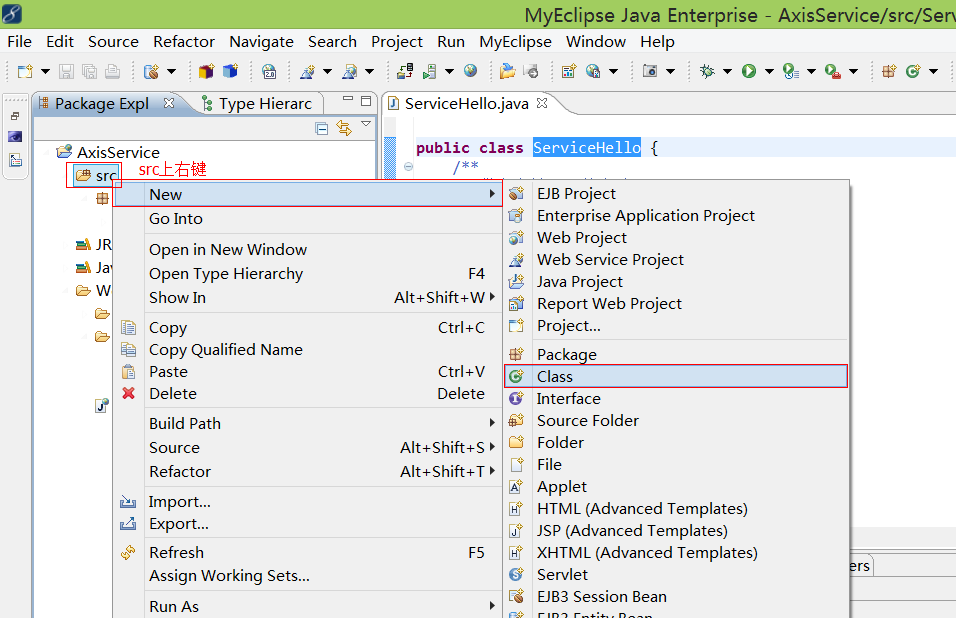This screenshot has height=618, width=956.
Task: Open the globe web browser toolbar icon
Action: [470, 71]
